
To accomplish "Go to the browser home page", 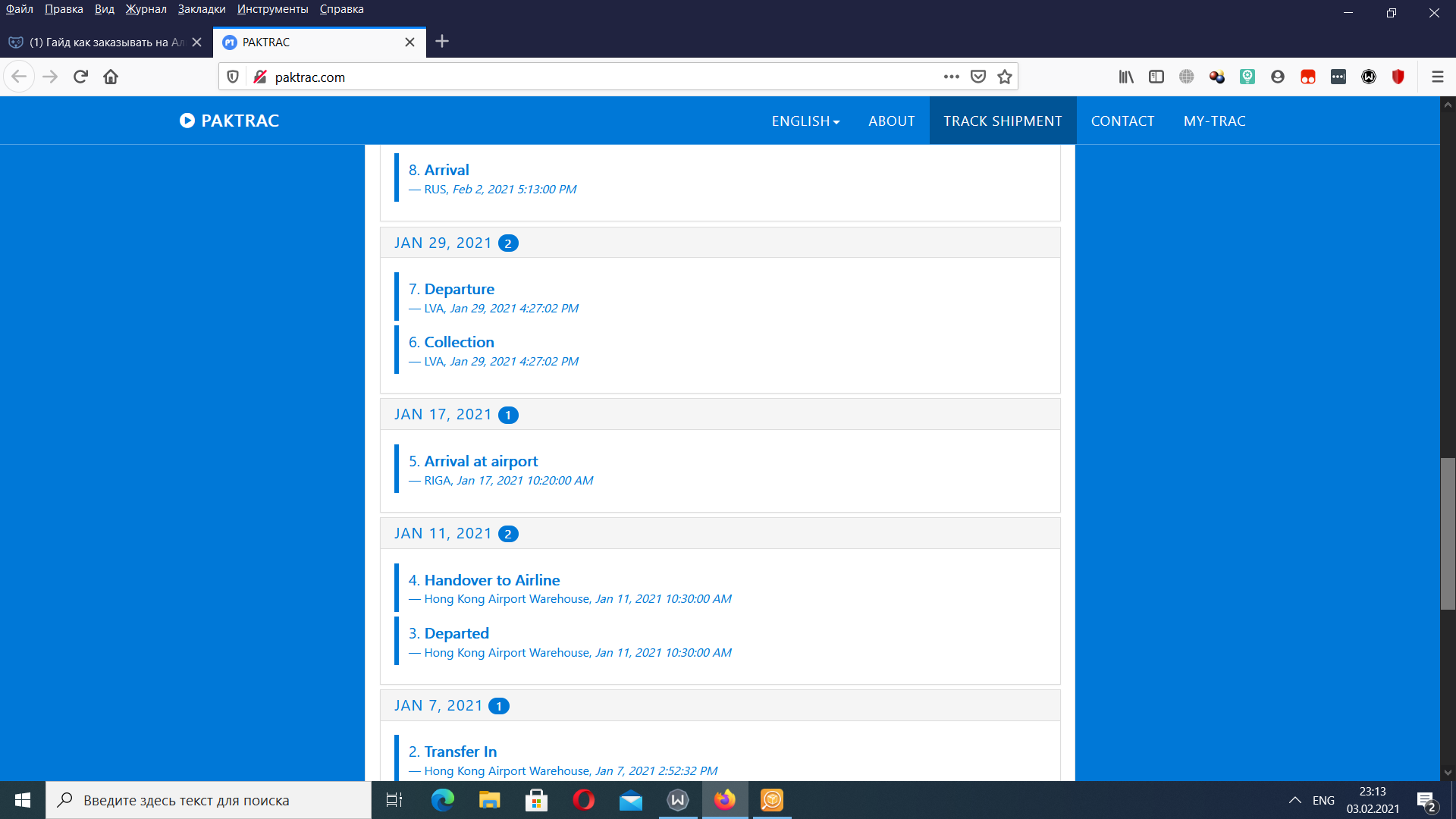I will tap(111, 77).
